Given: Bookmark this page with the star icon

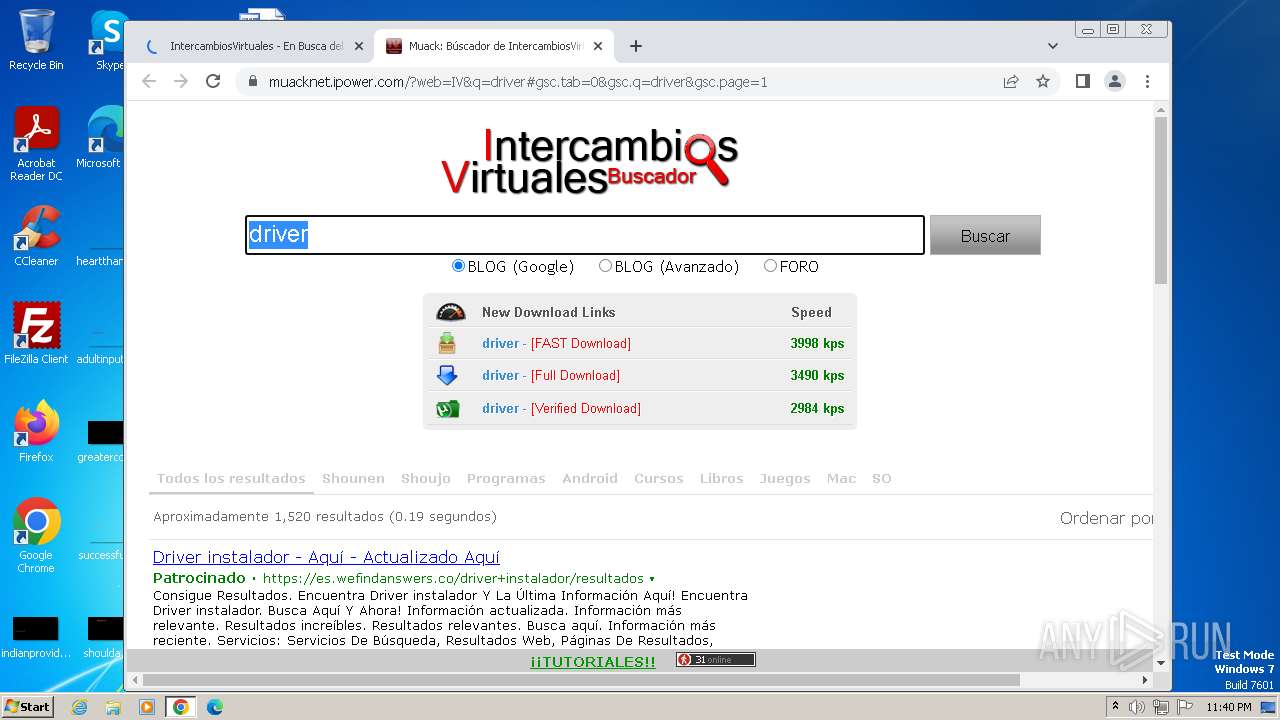Looking at the screenshot, I should click(1043, 82).
